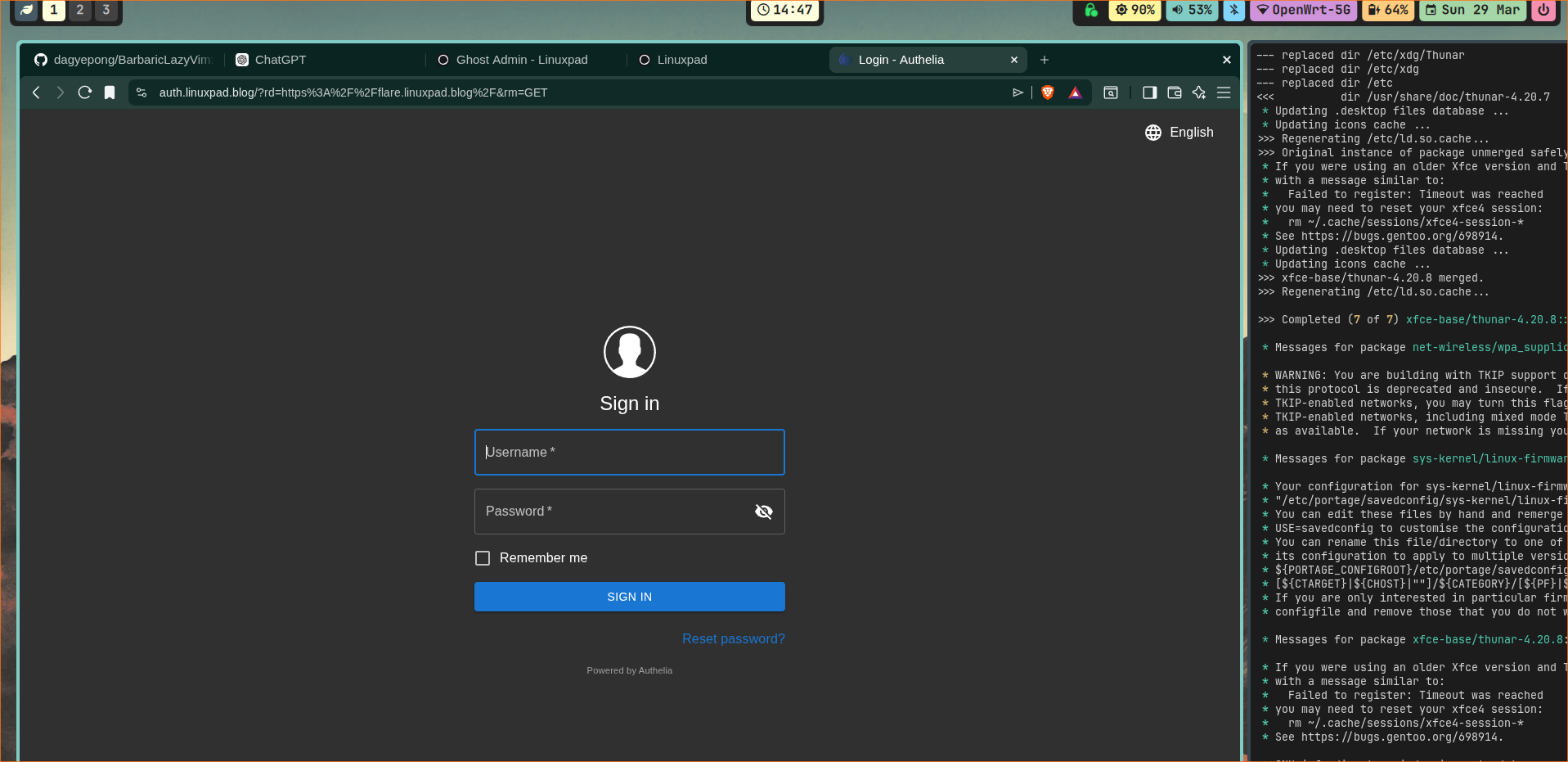The height and width of the screenshot is (762, 1568).
Task: Open the OpenWrt-5G network widget
Action: click(x=1303, y=10)
